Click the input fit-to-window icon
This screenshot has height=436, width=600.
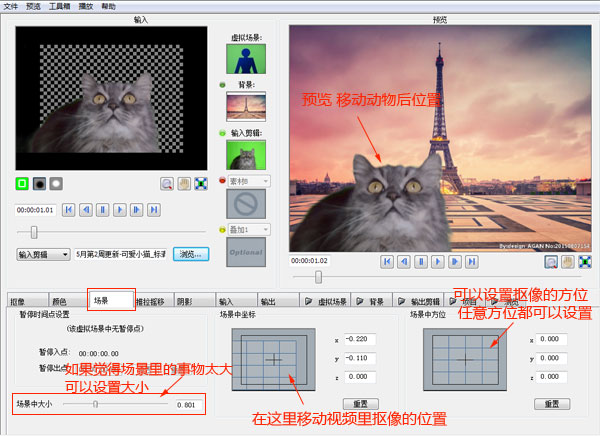coord(201,184)
